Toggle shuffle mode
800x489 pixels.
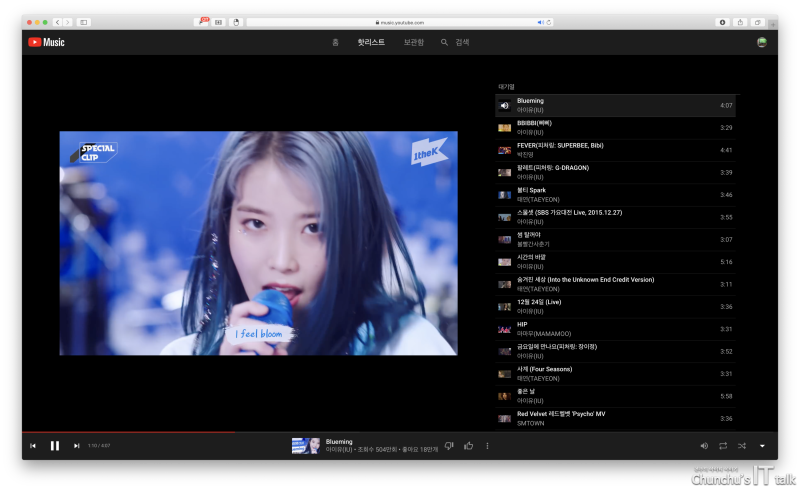(x=742, y=446)
